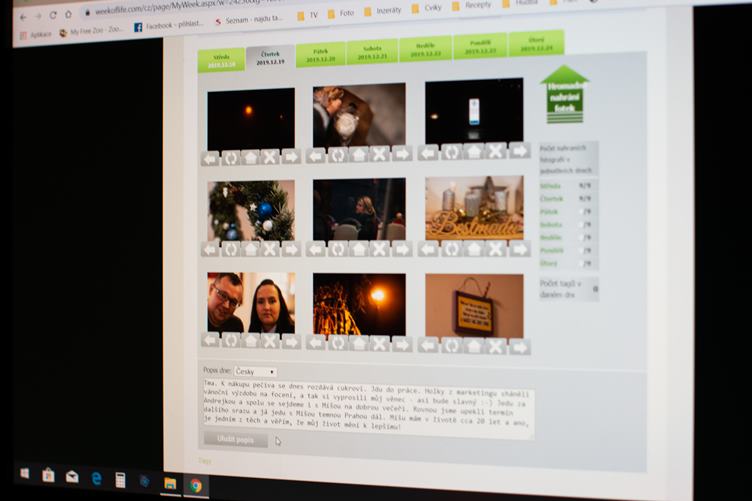Open the Pátek 2019.12.20 tab
The width and height of the screenshot is (752, 501).
(320, 55)
